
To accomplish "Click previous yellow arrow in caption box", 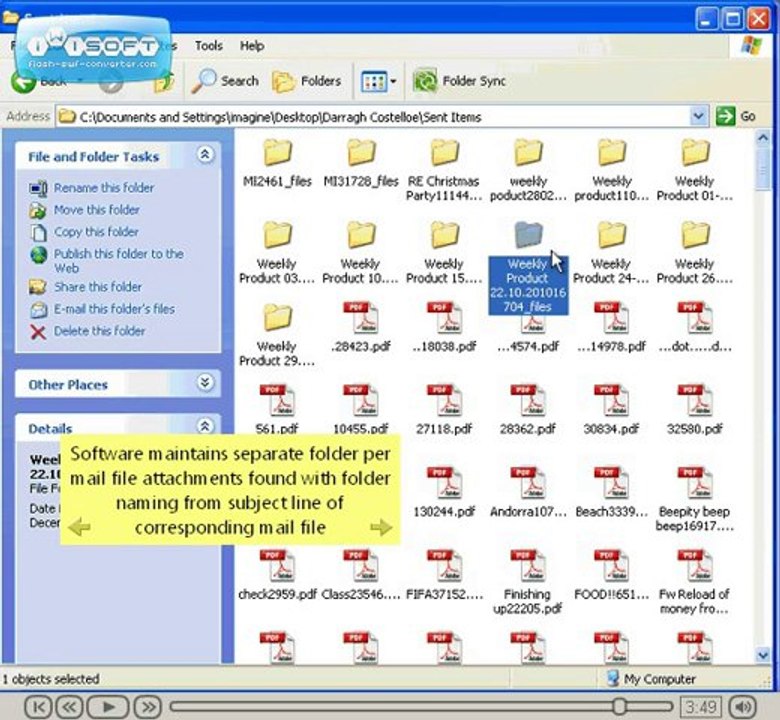I will 79,527.
